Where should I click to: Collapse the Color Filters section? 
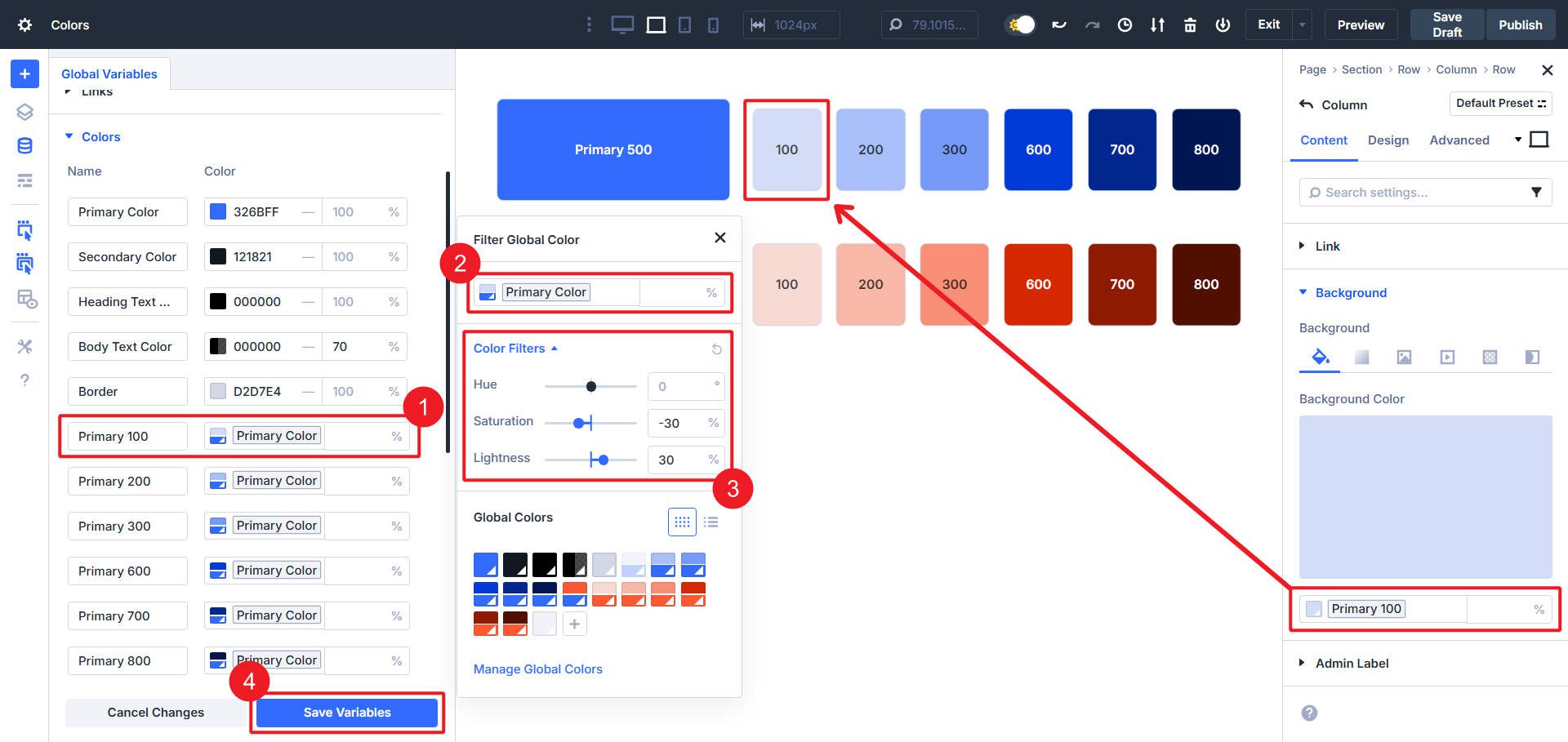click(554, 348)
